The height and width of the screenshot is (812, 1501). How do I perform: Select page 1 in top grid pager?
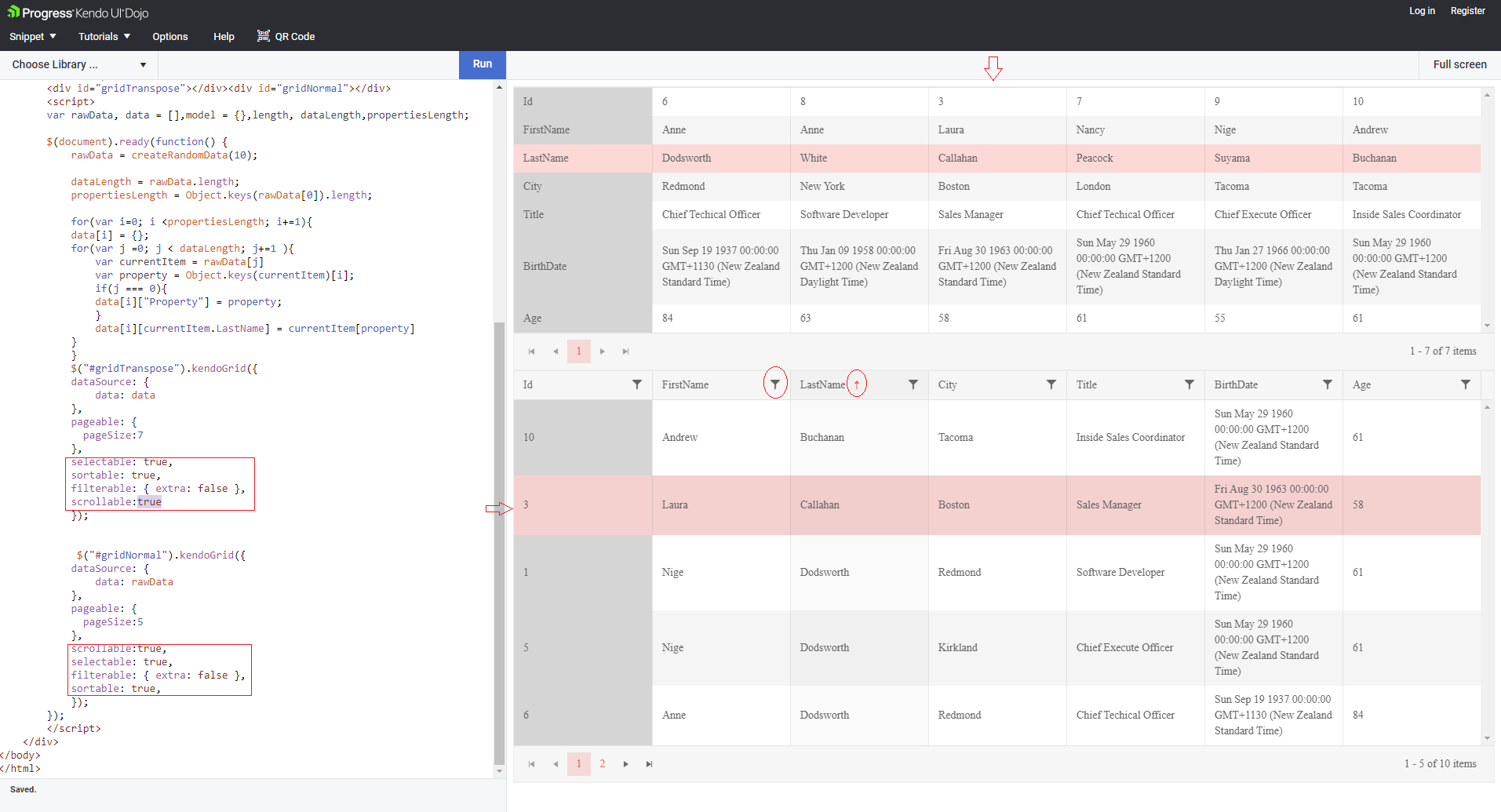pos(579,351)
